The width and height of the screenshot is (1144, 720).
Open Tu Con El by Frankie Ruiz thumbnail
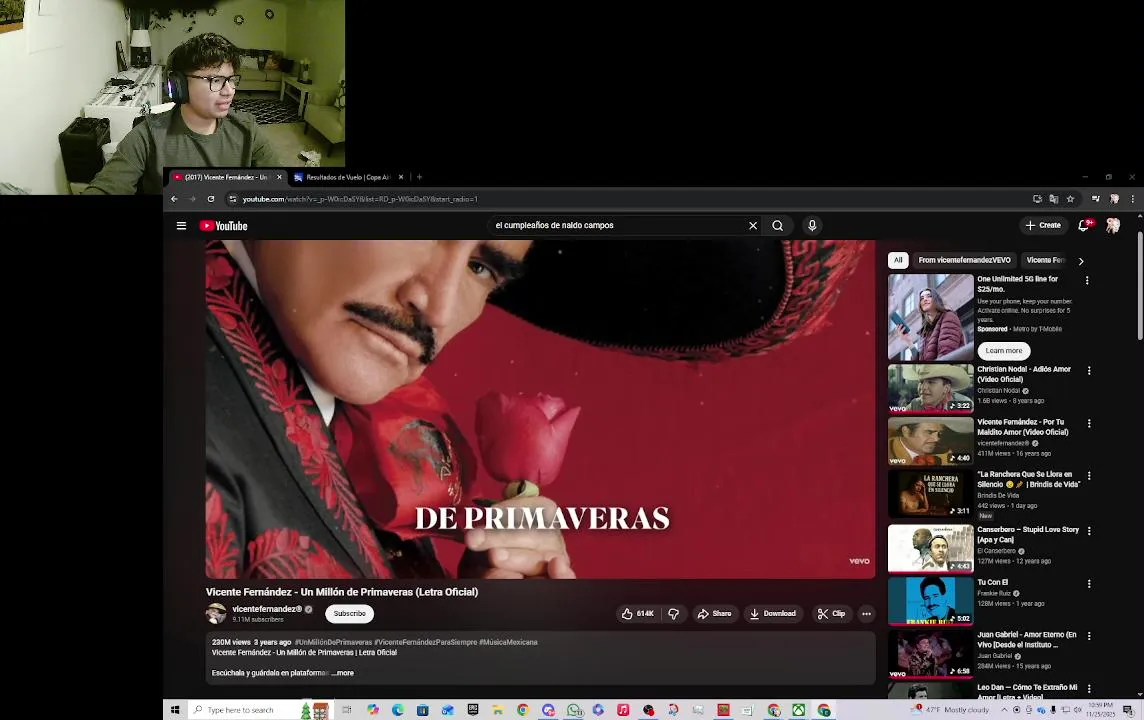coord(930,601)
